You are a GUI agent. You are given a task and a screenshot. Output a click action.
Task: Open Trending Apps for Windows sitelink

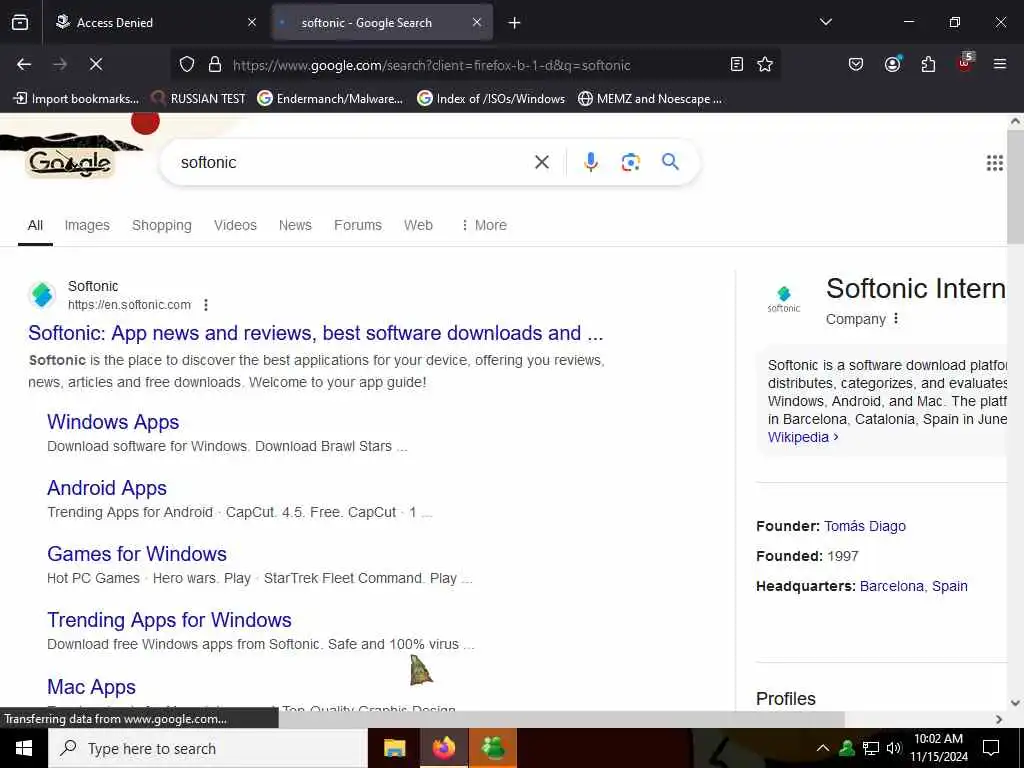[x=169, y=620]
